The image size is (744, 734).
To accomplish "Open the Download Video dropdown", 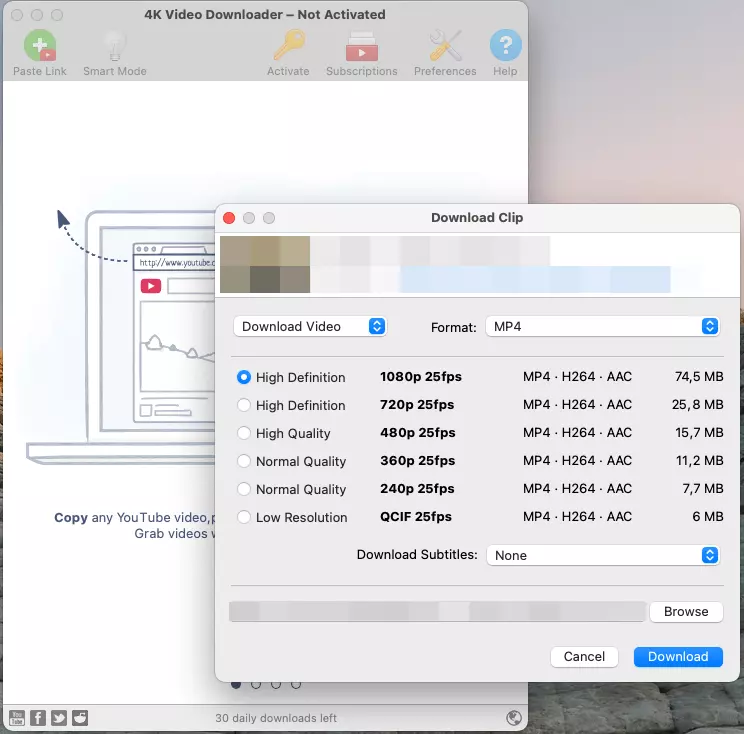I will coord(310,326).
